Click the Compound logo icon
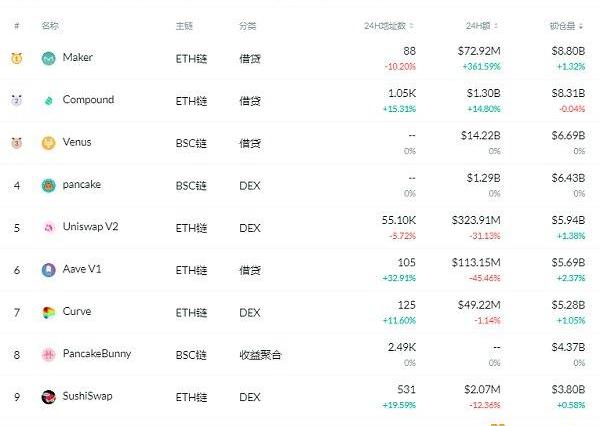Screen dimensions: 600x426 coord(48,101)
